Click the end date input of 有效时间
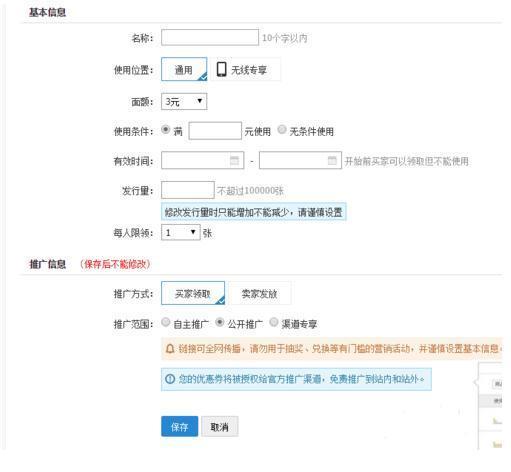511x472 pixels. 300,160
